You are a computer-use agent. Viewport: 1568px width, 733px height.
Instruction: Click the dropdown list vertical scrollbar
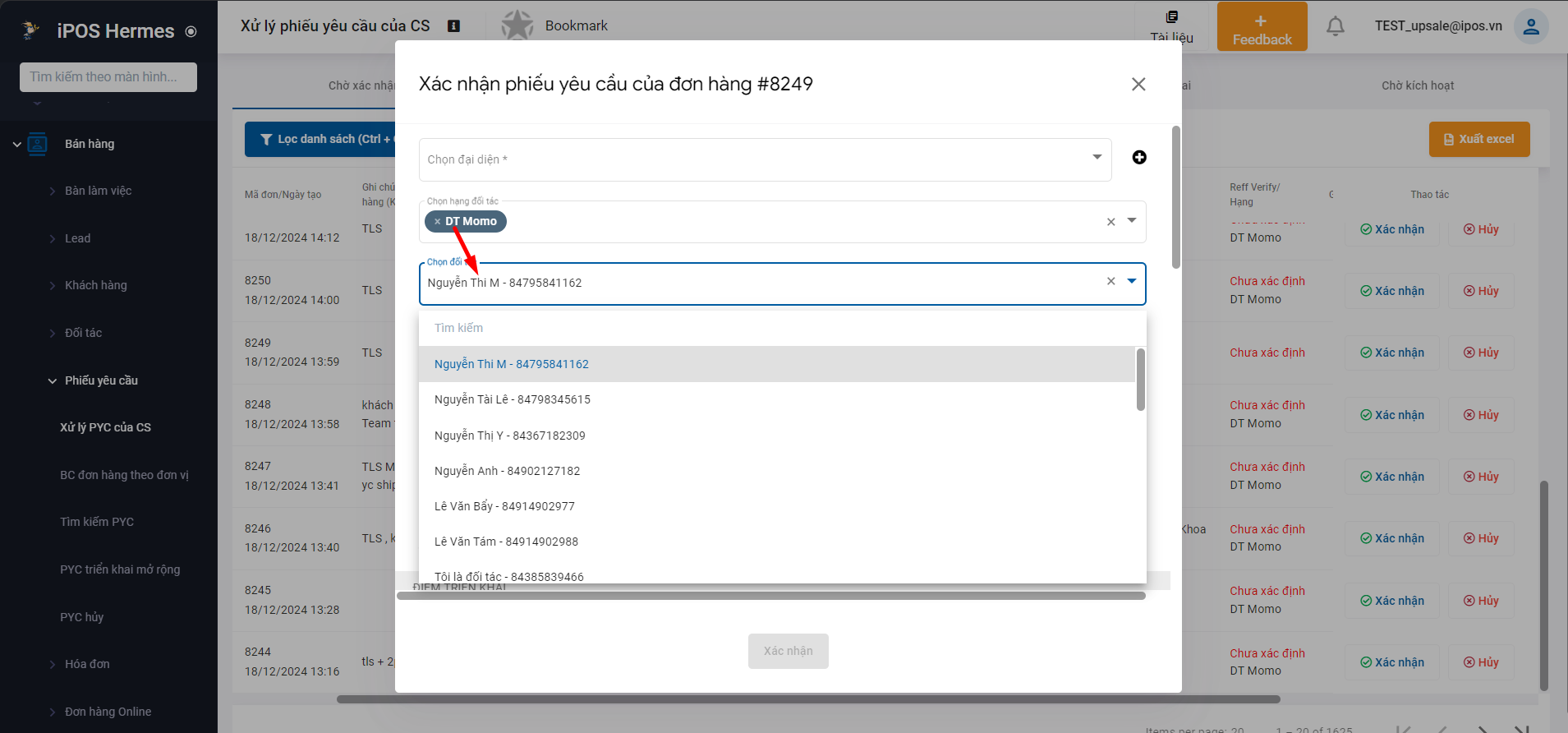[x=1140, y=380]
